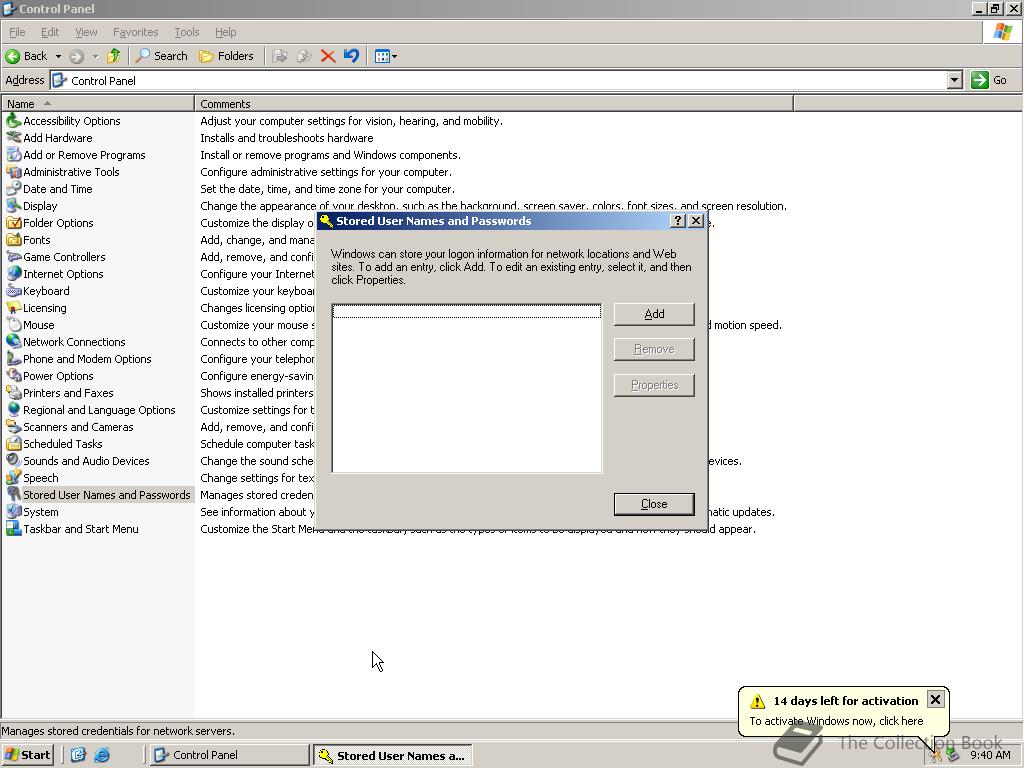Screen dimensions: 1024x768
Task: Sort by the Comments column header
Action: click(494, 103)
